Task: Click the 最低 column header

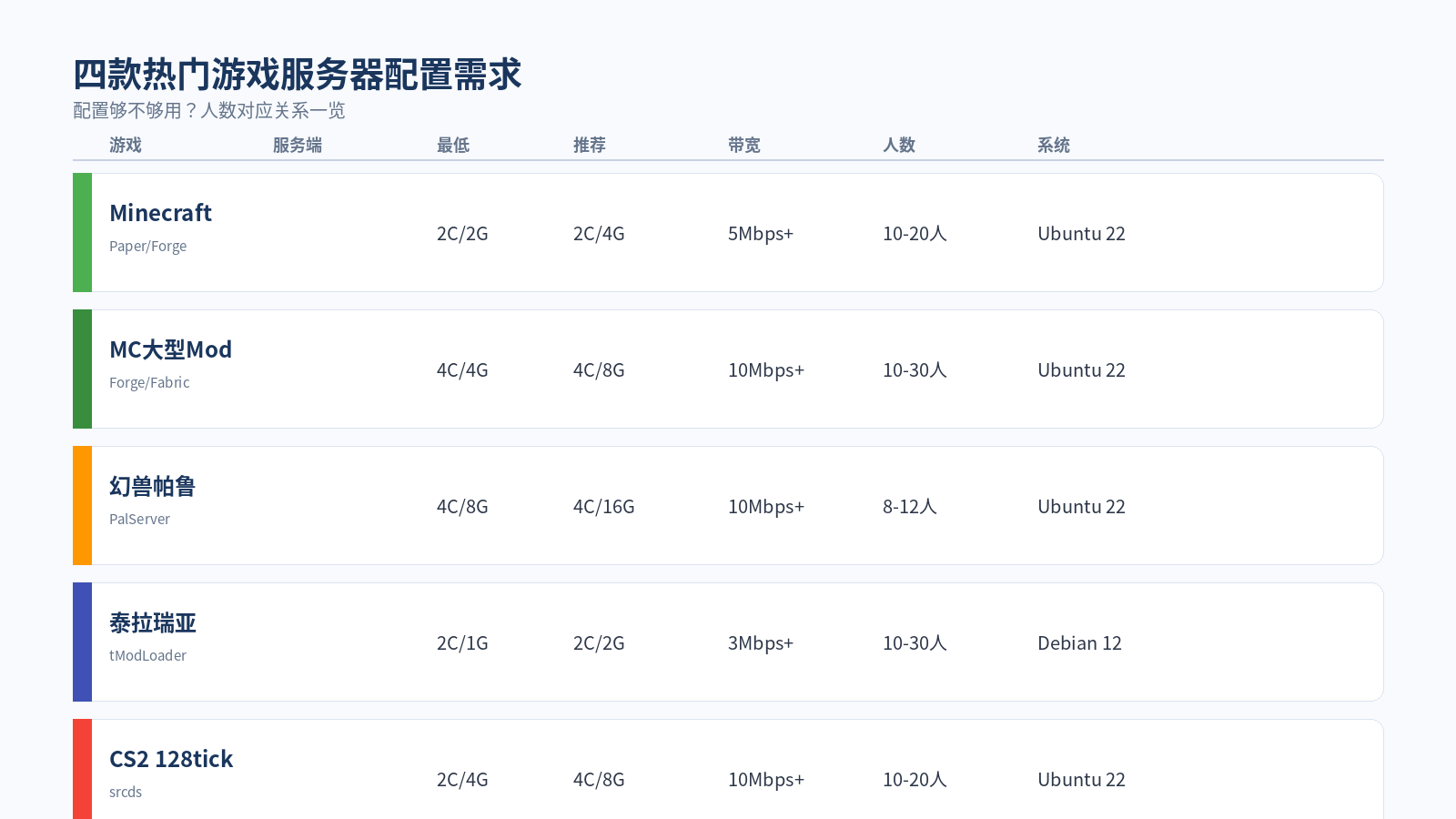Action: tap(453, 145)
